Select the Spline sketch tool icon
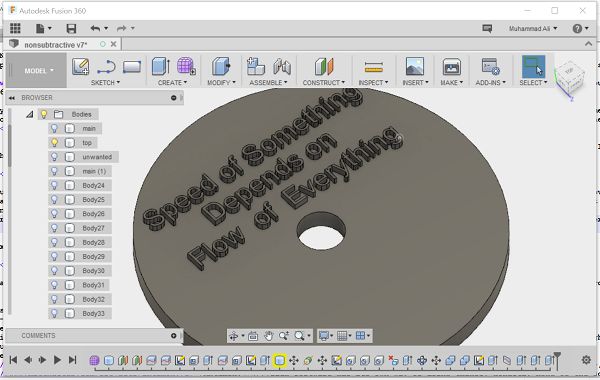 (x=106, y=67)
